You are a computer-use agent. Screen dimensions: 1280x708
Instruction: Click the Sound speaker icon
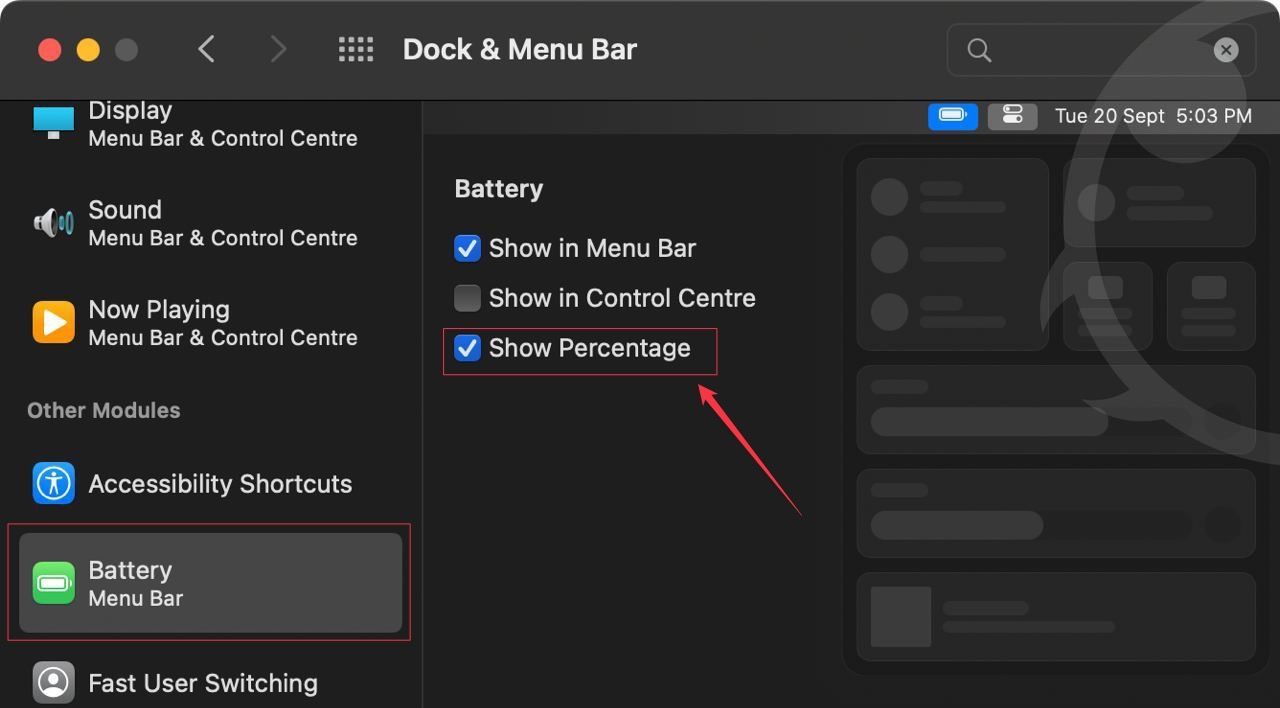pyautogui.click(x=53, y=223)
